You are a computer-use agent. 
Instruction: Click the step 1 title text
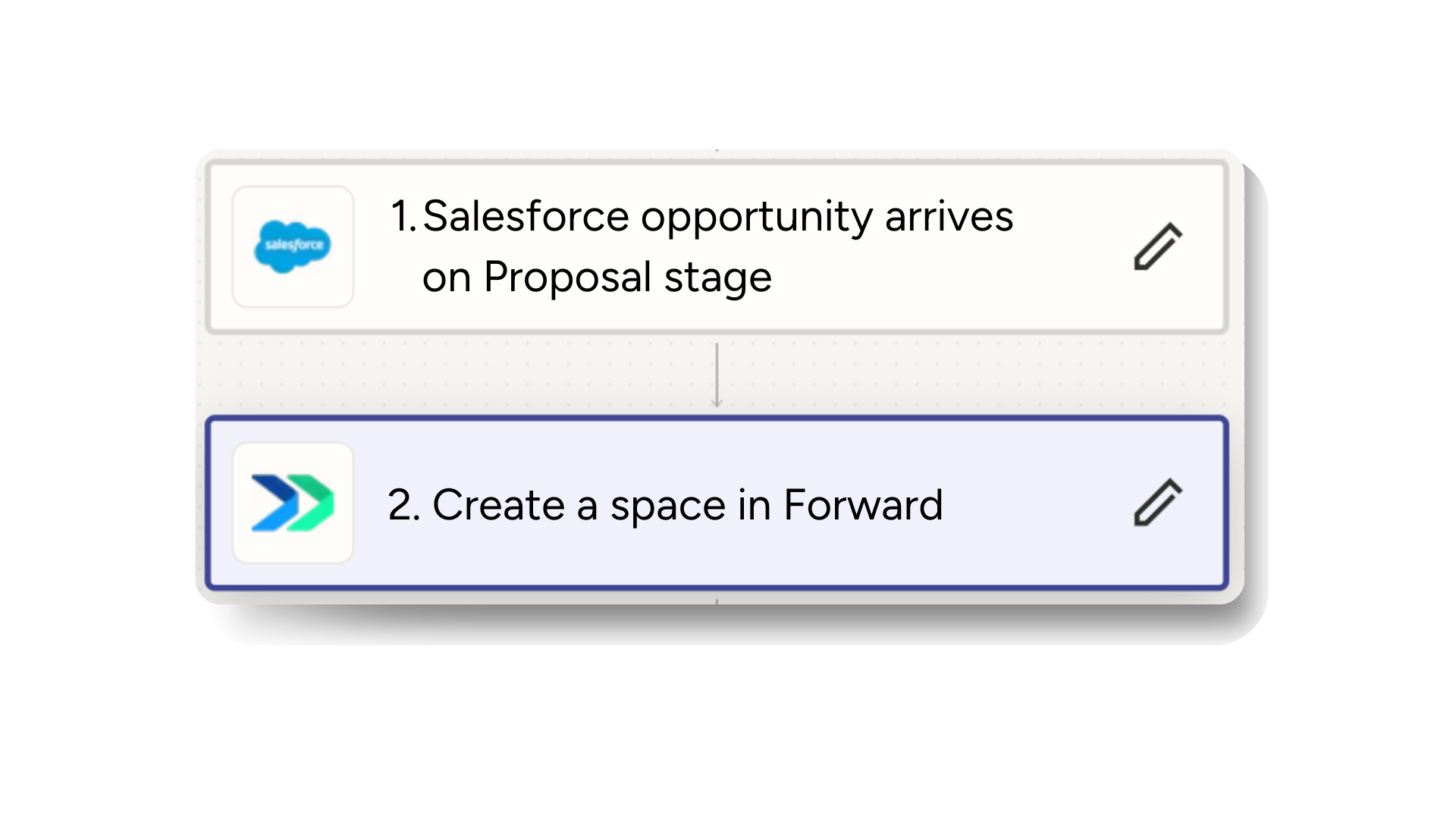717,216
